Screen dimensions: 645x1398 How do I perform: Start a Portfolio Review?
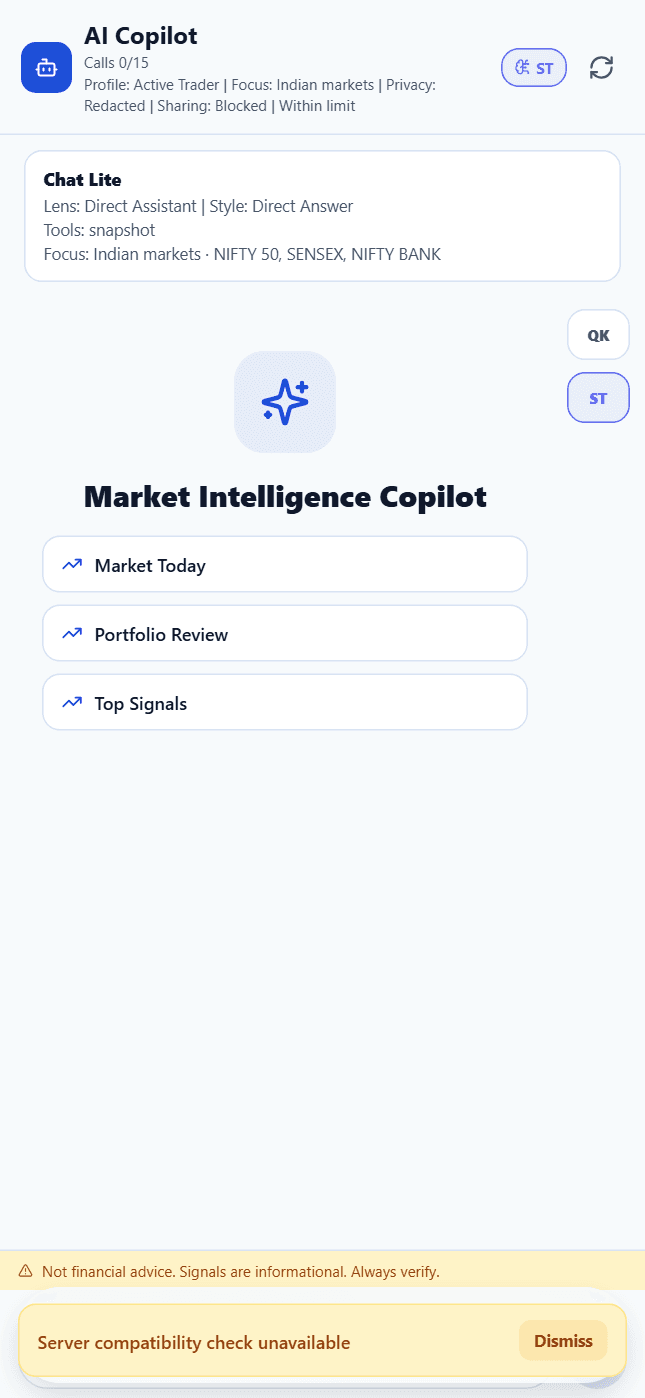click(285, 634)
